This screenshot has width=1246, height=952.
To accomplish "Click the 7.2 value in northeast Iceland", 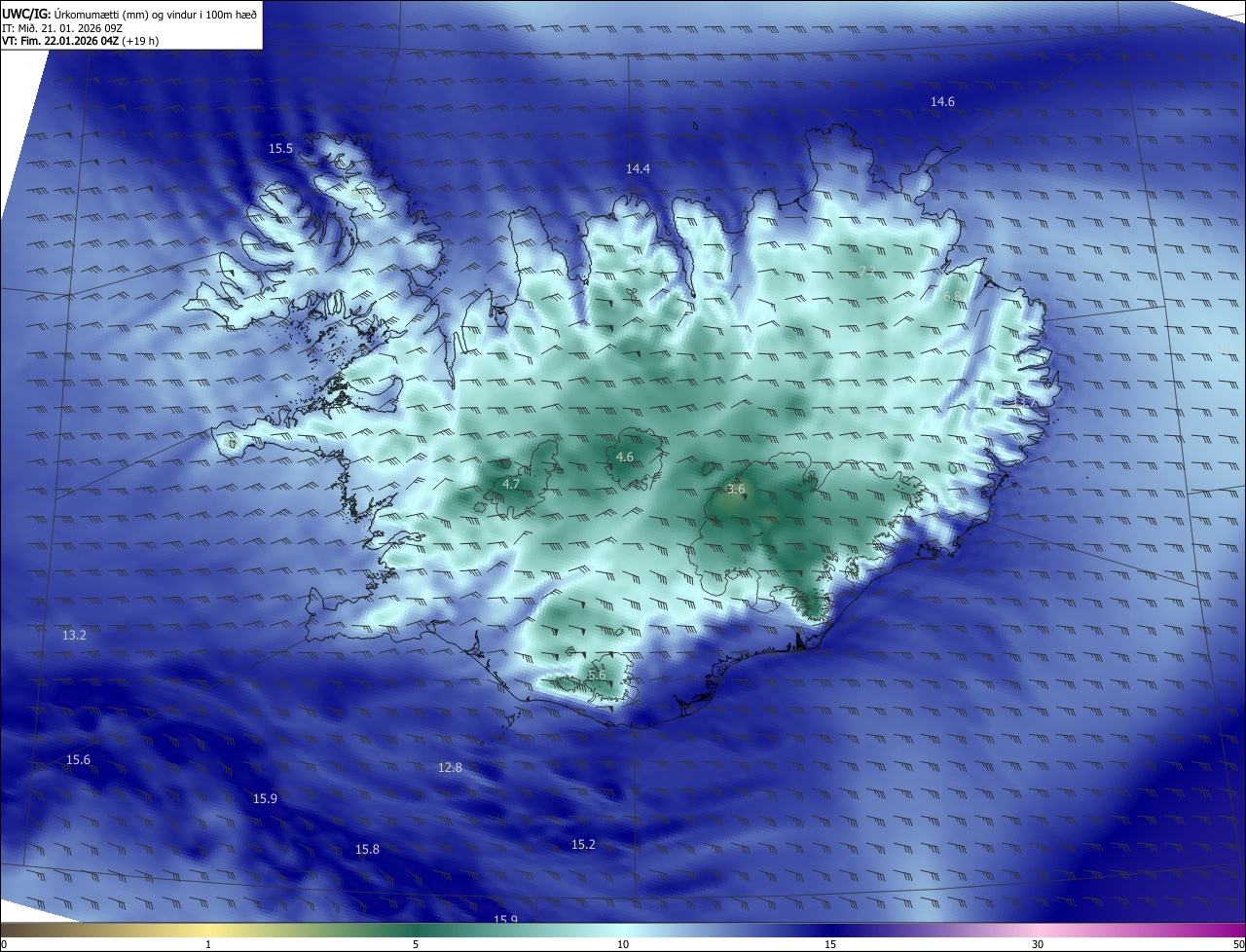I will [867, 271].
